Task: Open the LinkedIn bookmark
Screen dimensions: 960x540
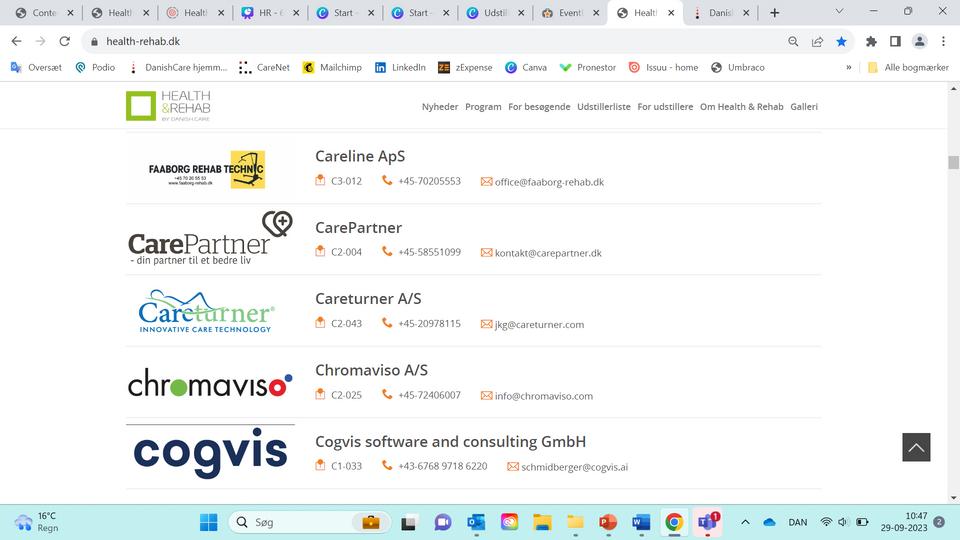Action: tap(400, 67)
